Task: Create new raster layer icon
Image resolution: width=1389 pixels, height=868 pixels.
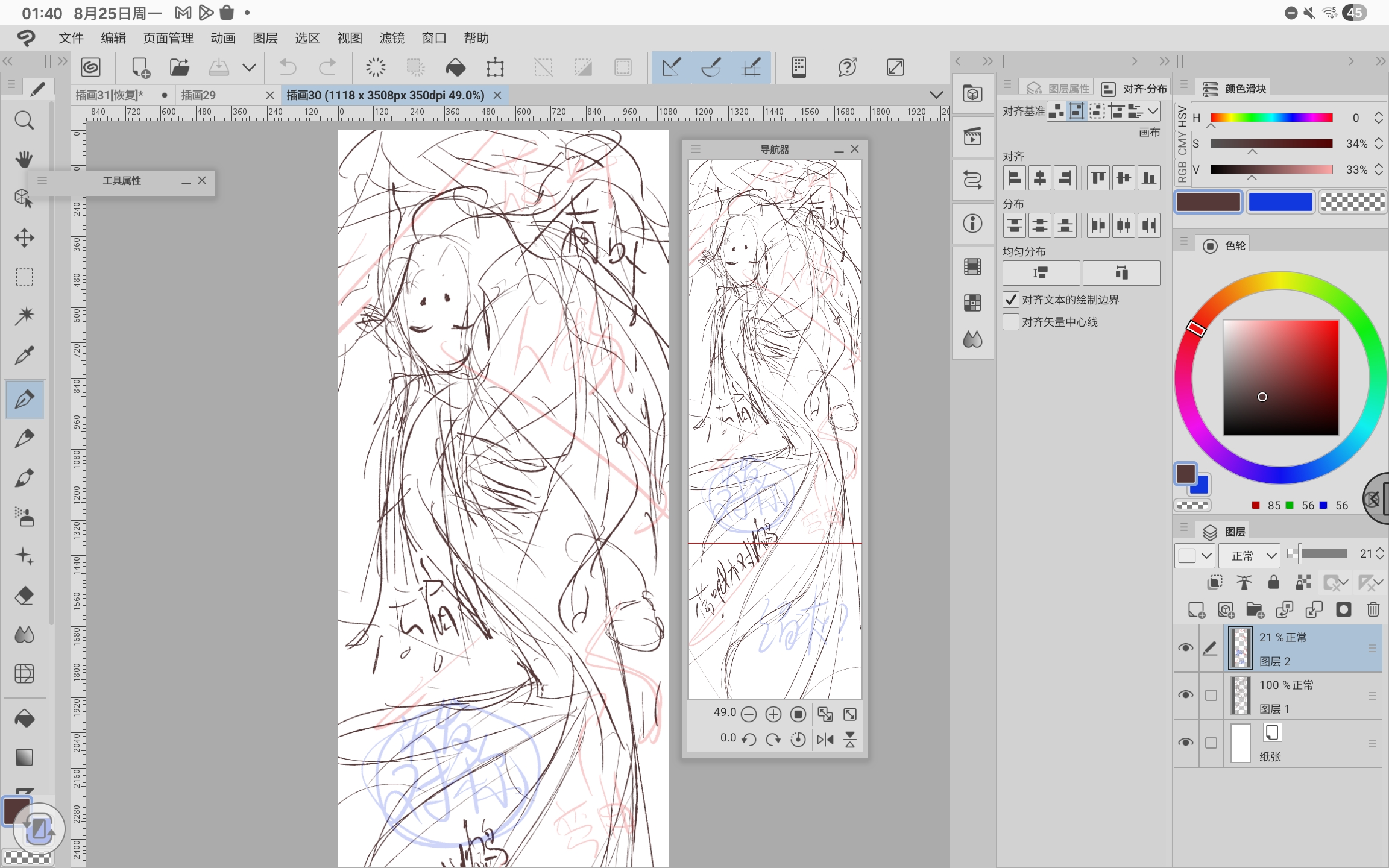Action: coord(1196,610)
